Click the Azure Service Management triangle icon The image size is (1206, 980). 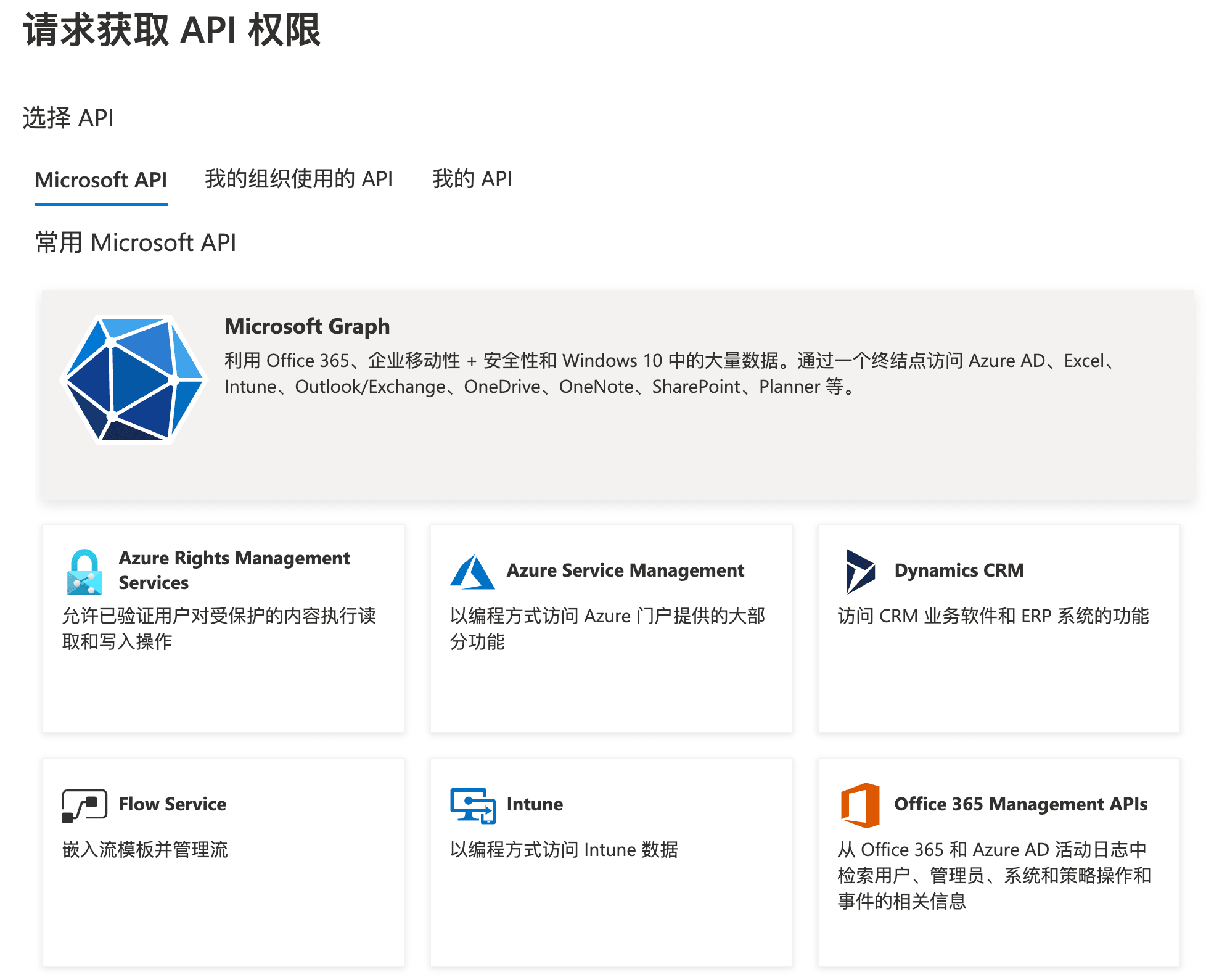coord(472,572)
